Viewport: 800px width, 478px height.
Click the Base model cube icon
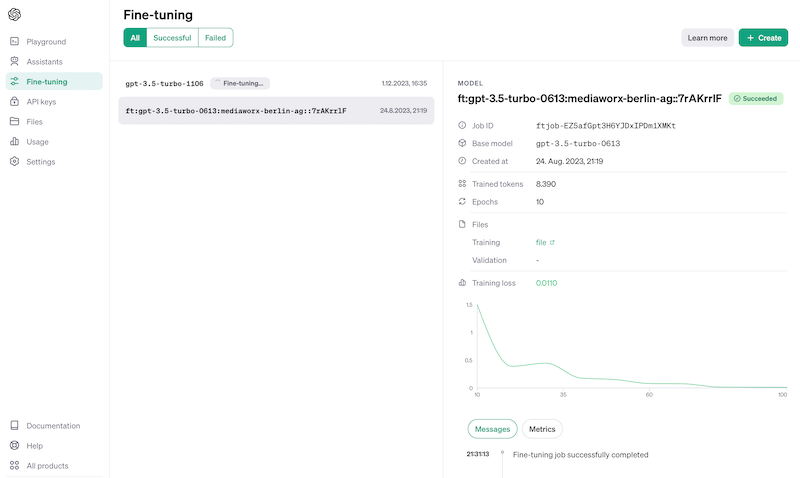point(462,143)
